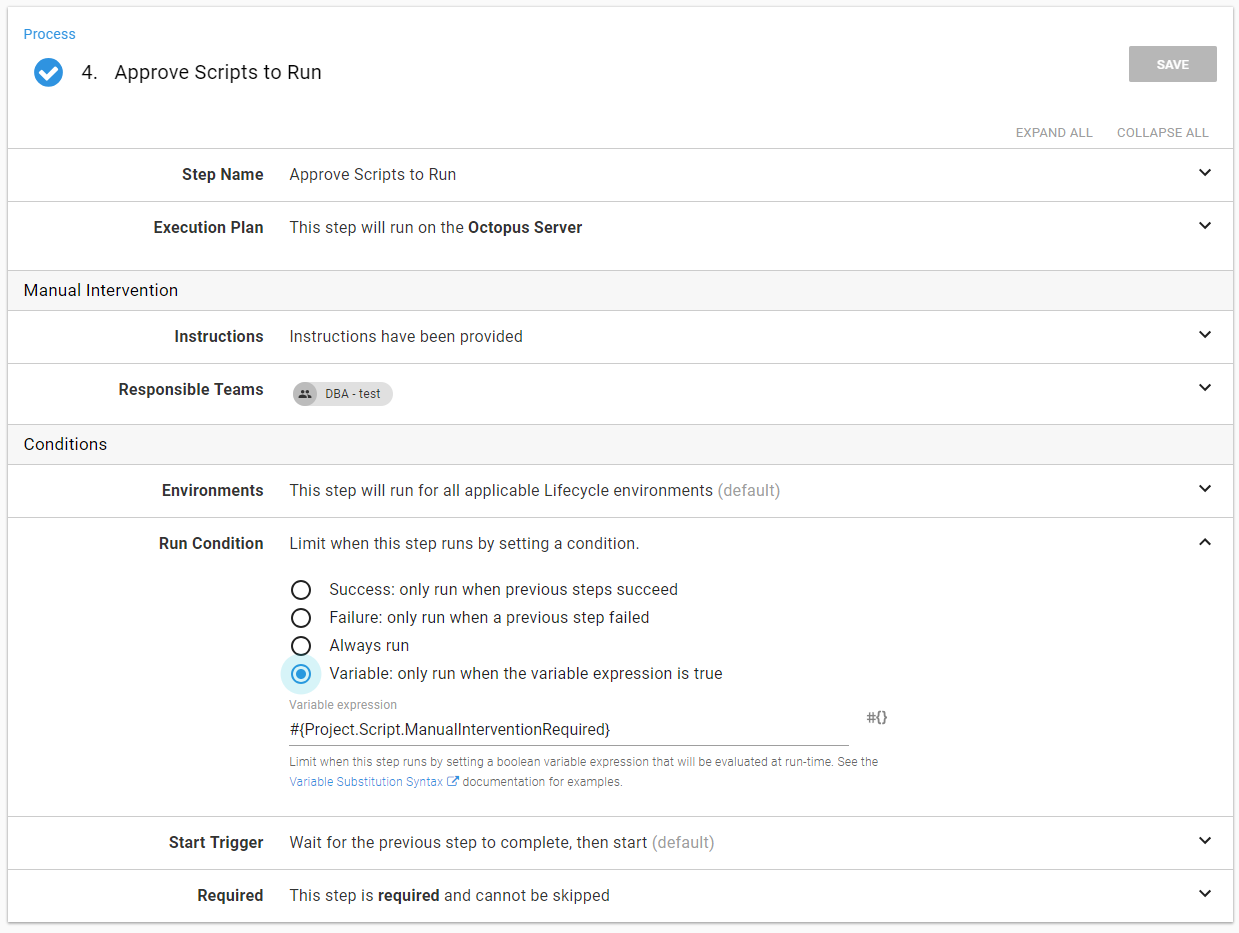Expand the Execution Plan section chevron

click(1205, 226)
